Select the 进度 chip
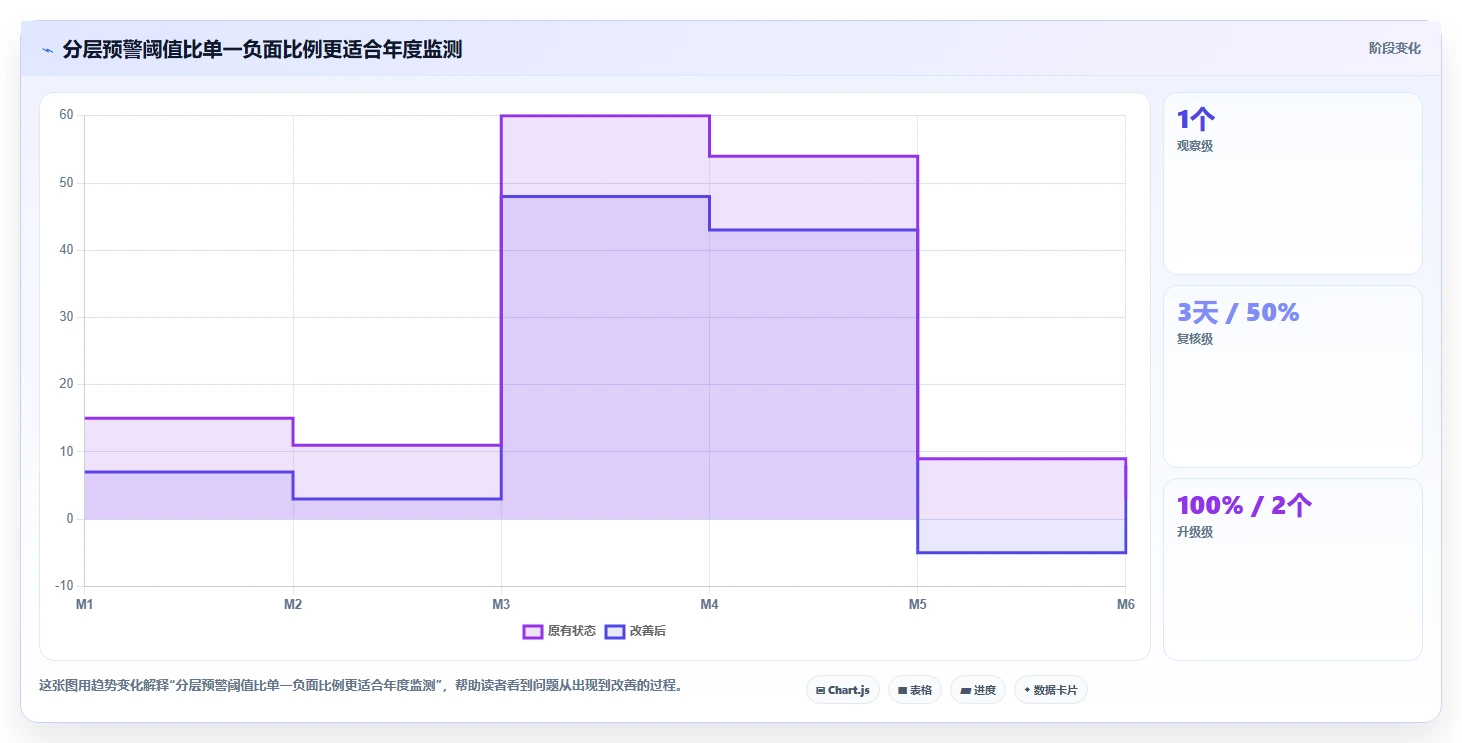Viewport: 1462px width, 743px height. pos(977,690)
